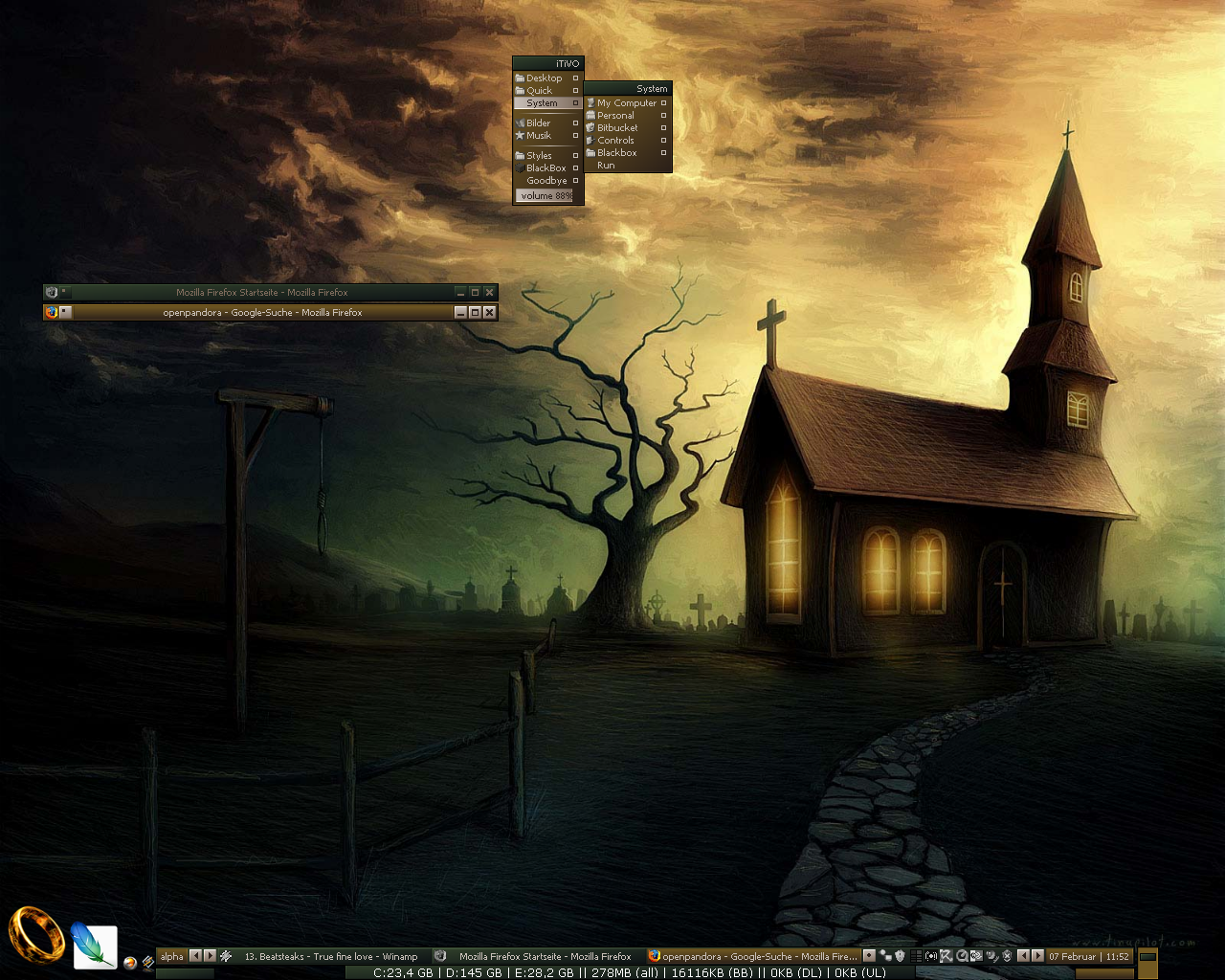Adjust the volume 88% slider
The height and width of the screenshot is (980, 1225).
tap(547, 196)
